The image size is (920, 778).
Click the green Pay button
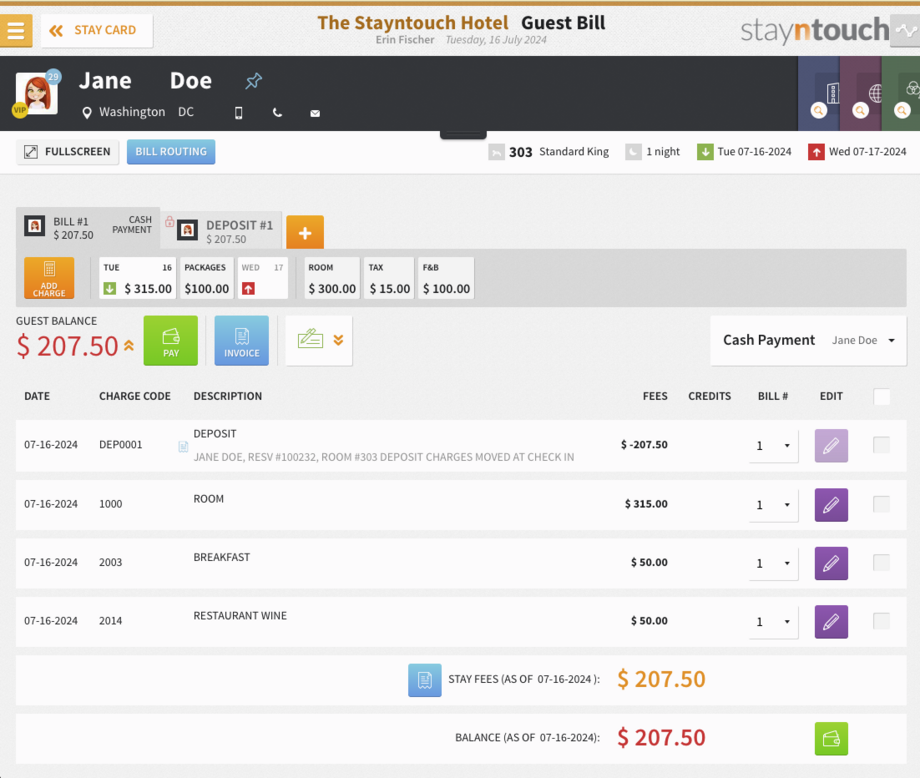171,341
